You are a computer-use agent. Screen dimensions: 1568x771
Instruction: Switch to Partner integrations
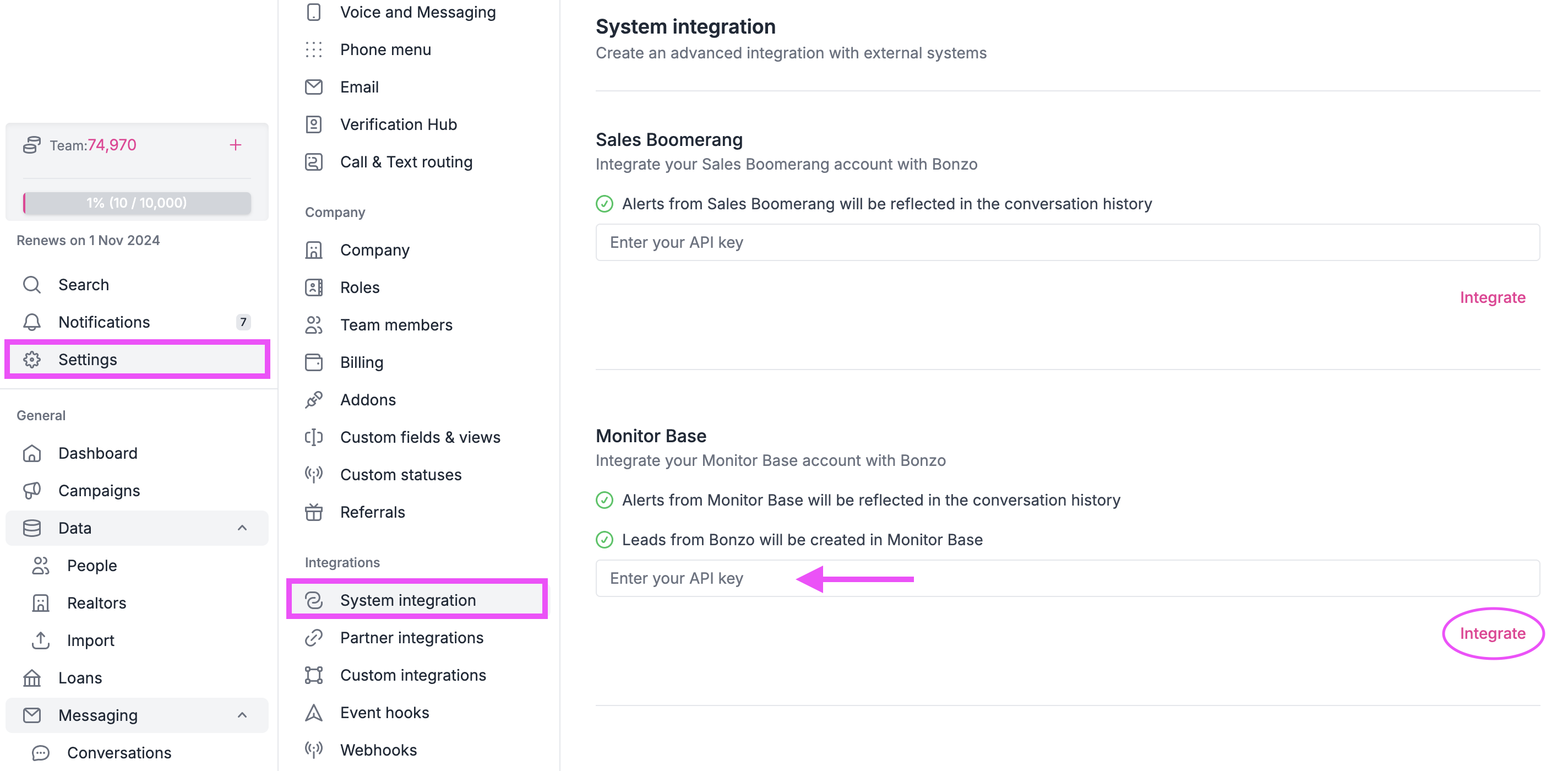pos(412,638)
